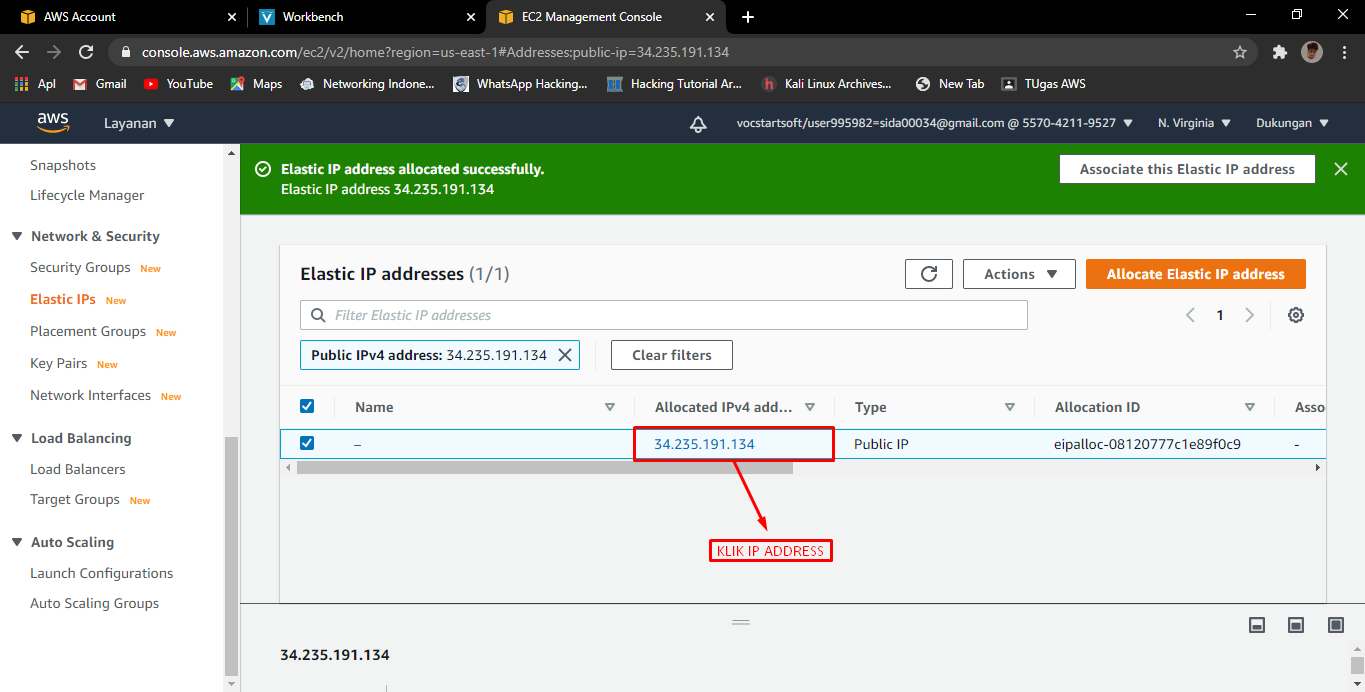Open the TUgas AWS bookmark
The height and width of the screenshot is (692, 1365).
1043,84
